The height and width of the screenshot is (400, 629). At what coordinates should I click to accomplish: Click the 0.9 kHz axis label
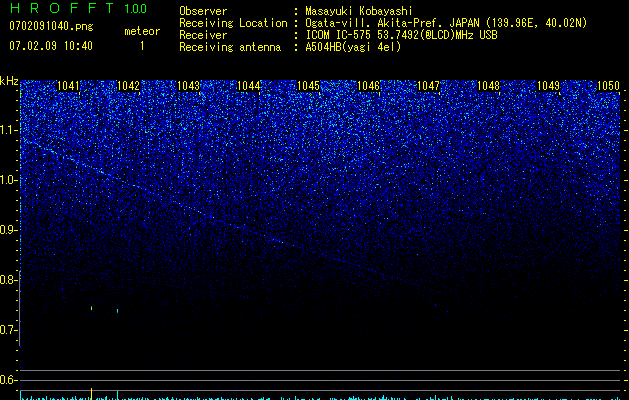9,230
